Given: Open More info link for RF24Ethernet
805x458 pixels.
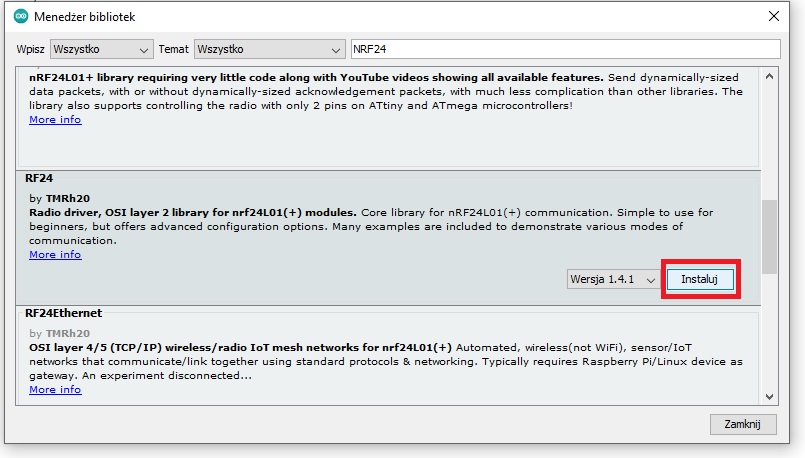Looking at the screenshot, I should [x=55, y=390].
